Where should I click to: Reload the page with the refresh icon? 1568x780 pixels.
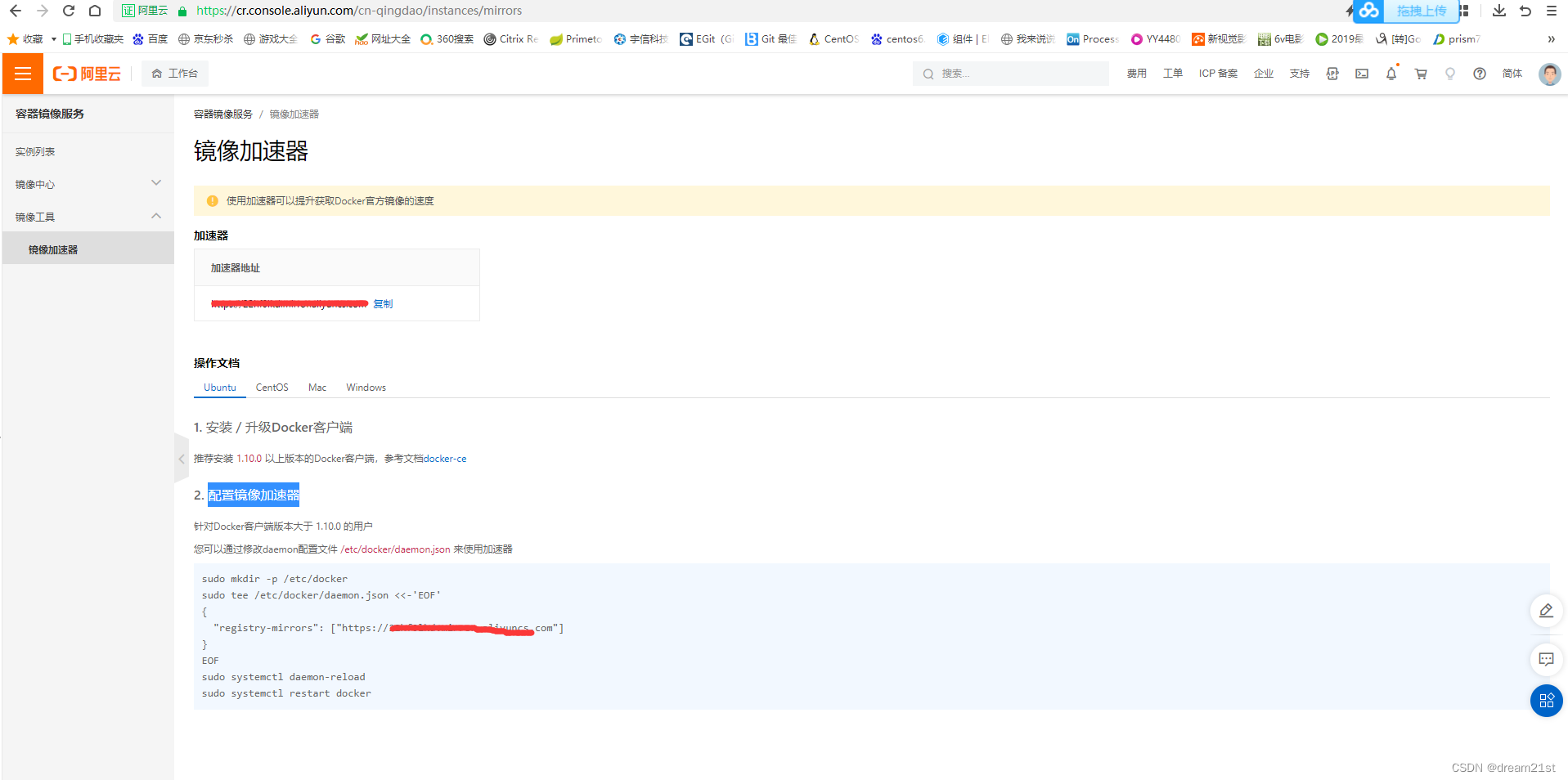pos(69,11)
